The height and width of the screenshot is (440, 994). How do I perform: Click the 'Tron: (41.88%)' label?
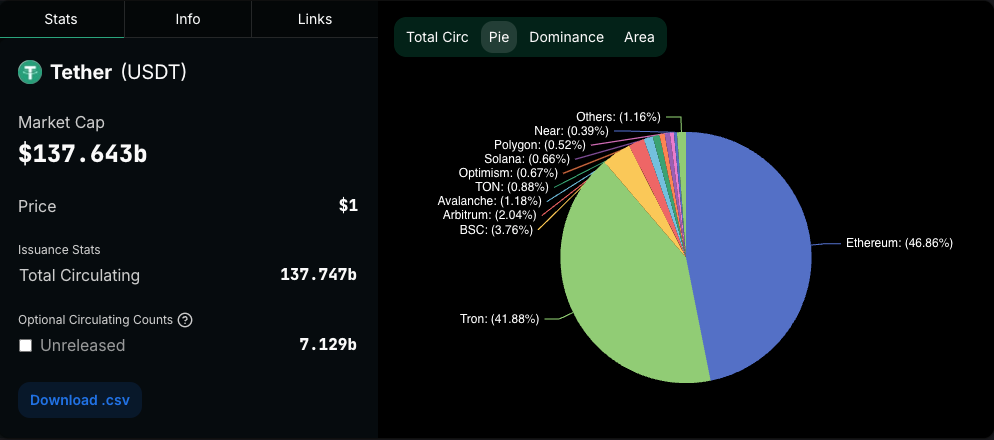[x=499, y=319]
